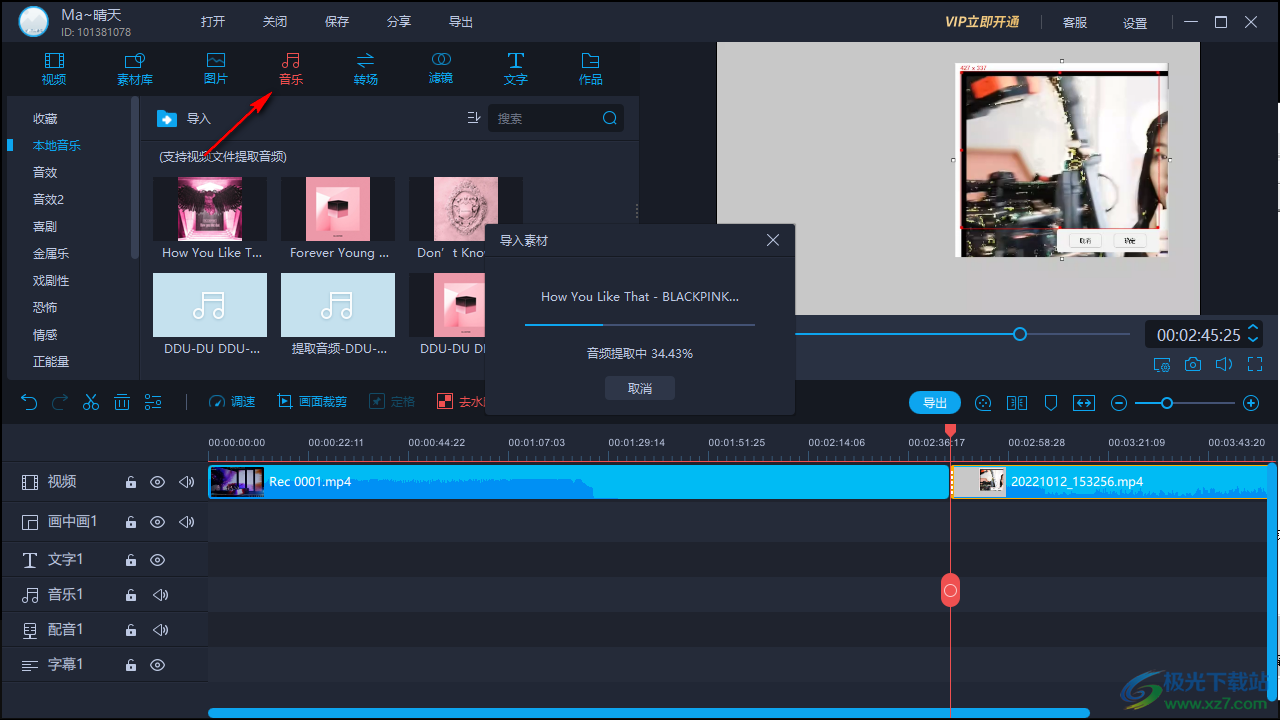
Task: Switch to the 转场 transitions tab
Action: [x=366, y=68]
